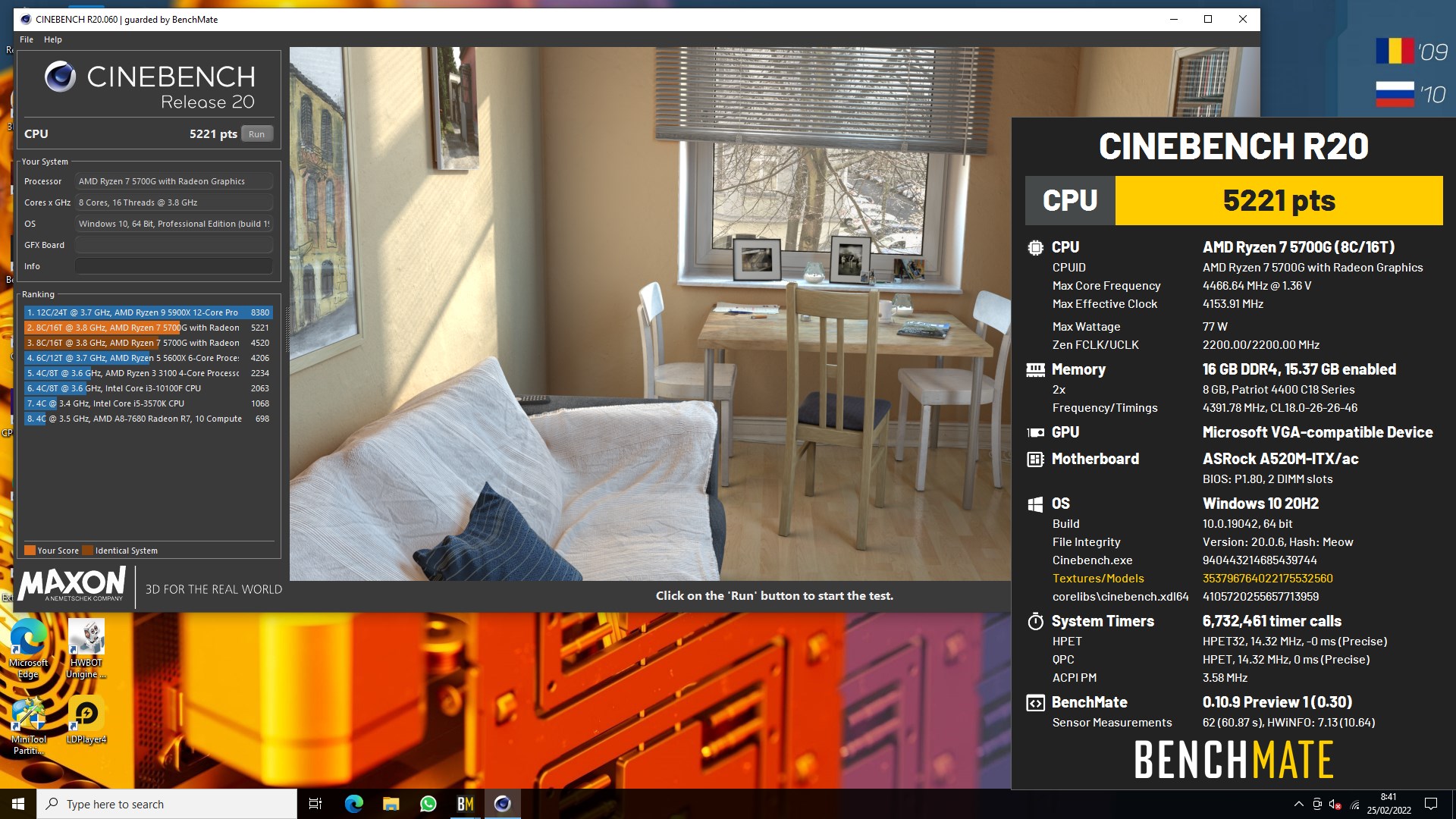Show hidden system tray icons
Screen dimensions: 1456x819
tap(1298, 804)
